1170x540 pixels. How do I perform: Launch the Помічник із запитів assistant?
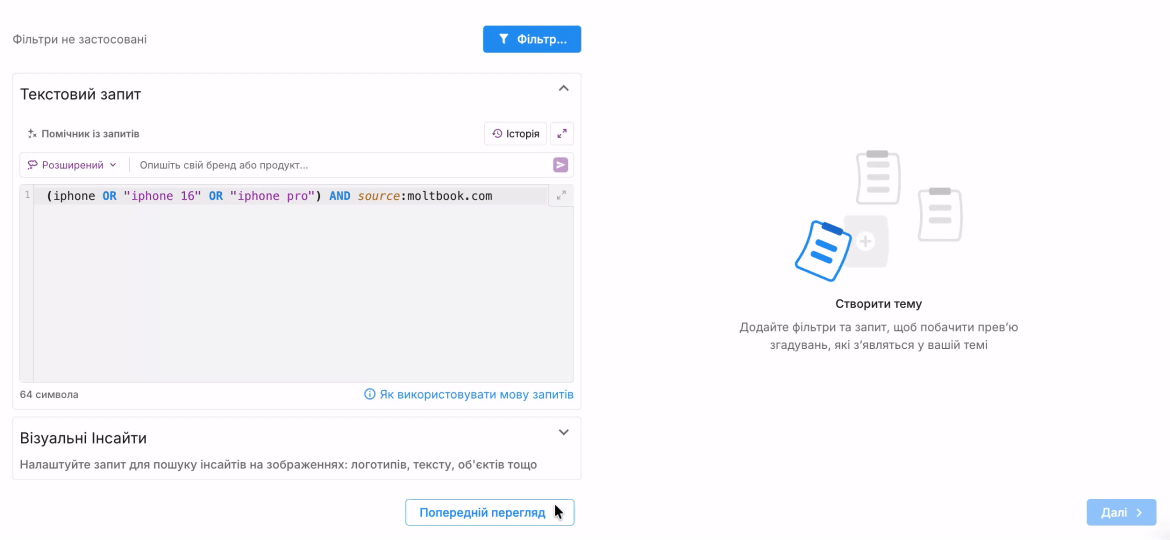(x=83, y=134)
